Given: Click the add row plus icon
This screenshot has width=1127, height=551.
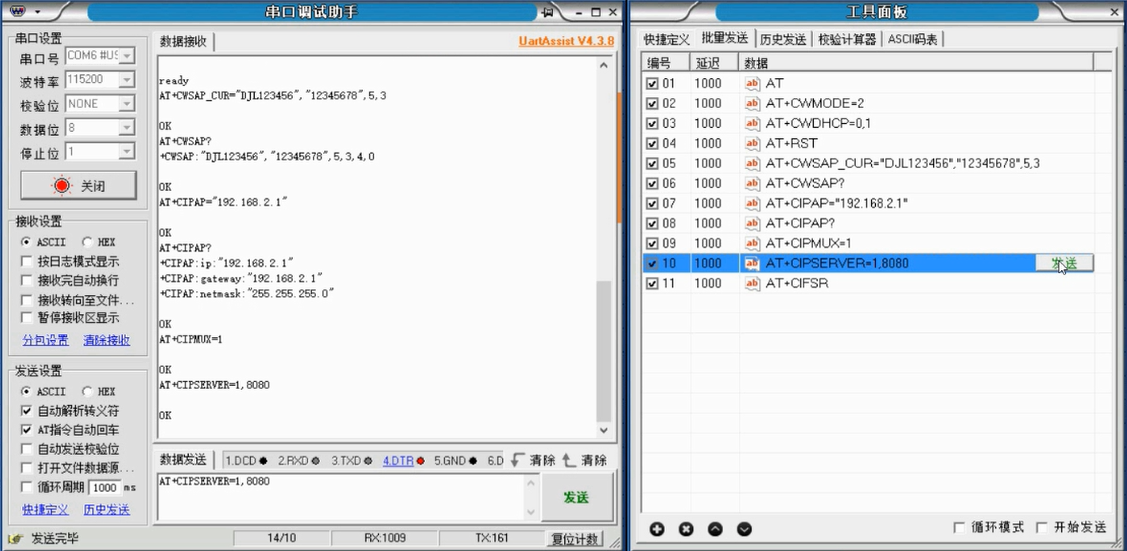Looking at the screenshot, I should click(x=657, y=529).
